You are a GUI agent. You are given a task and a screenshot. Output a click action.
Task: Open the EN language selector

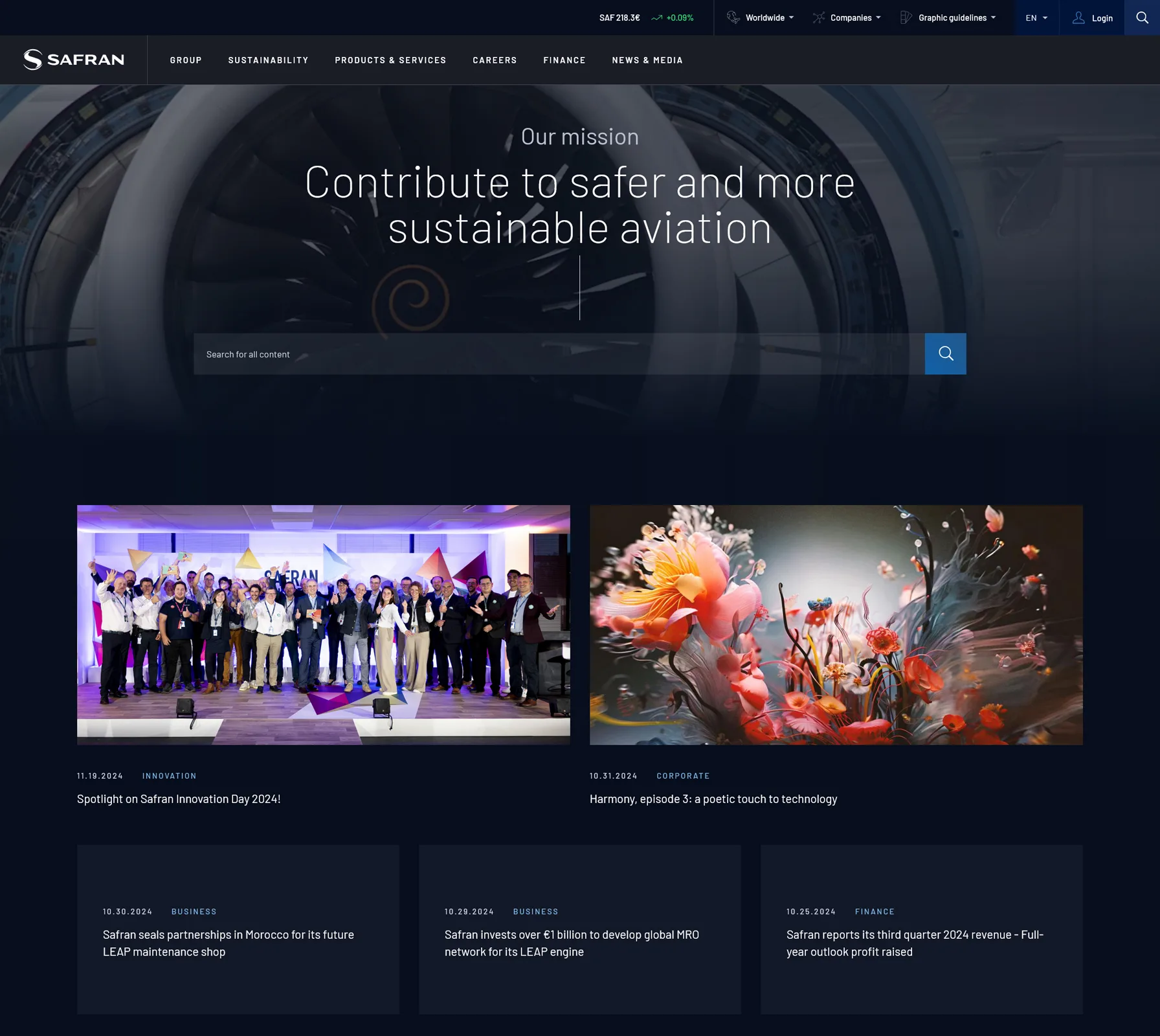(x=1036, y=17)
